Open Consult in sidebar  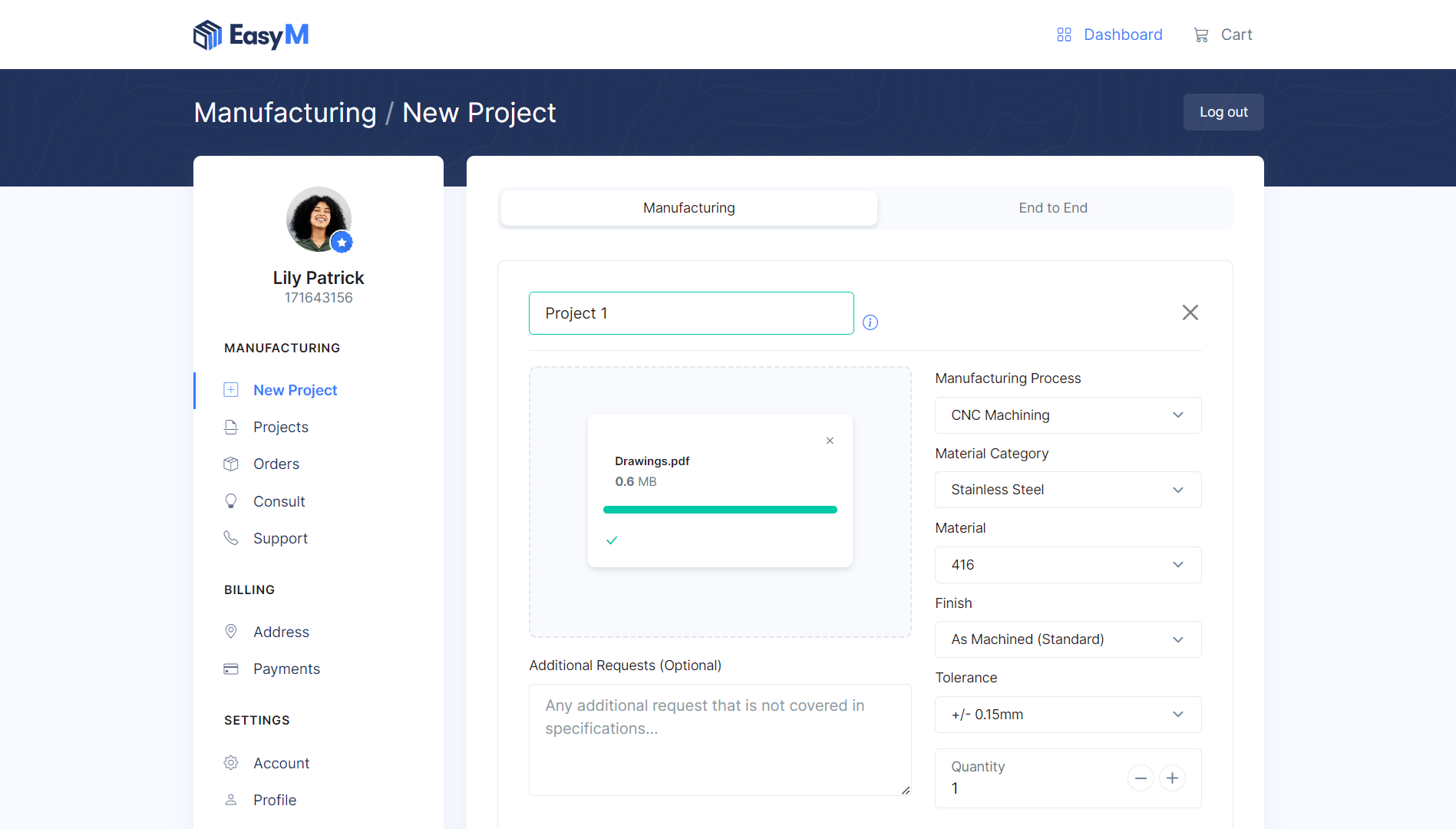279,501
